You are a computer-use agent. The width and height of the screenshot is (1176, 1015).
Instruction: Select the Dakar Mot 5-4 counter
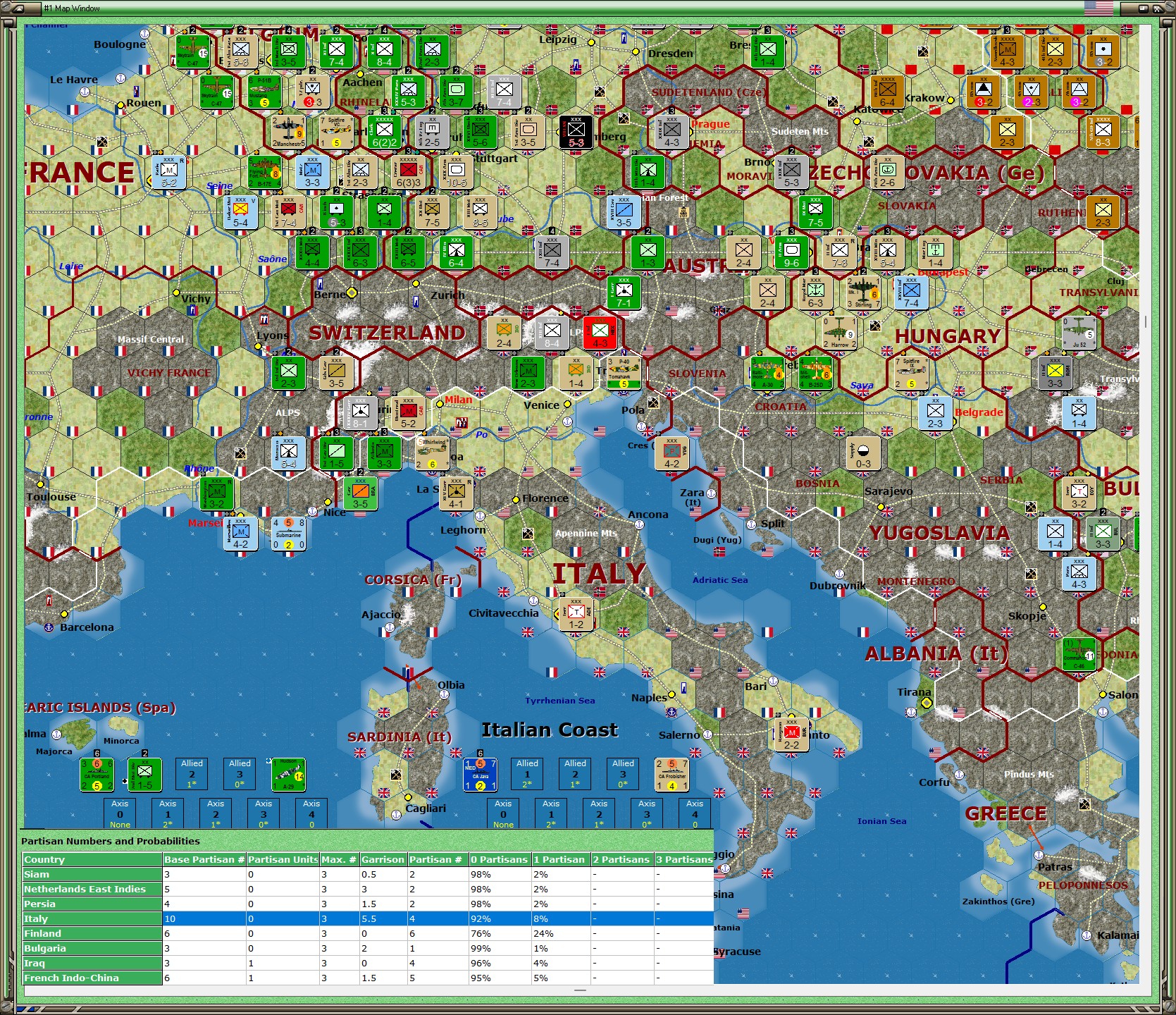240,212
